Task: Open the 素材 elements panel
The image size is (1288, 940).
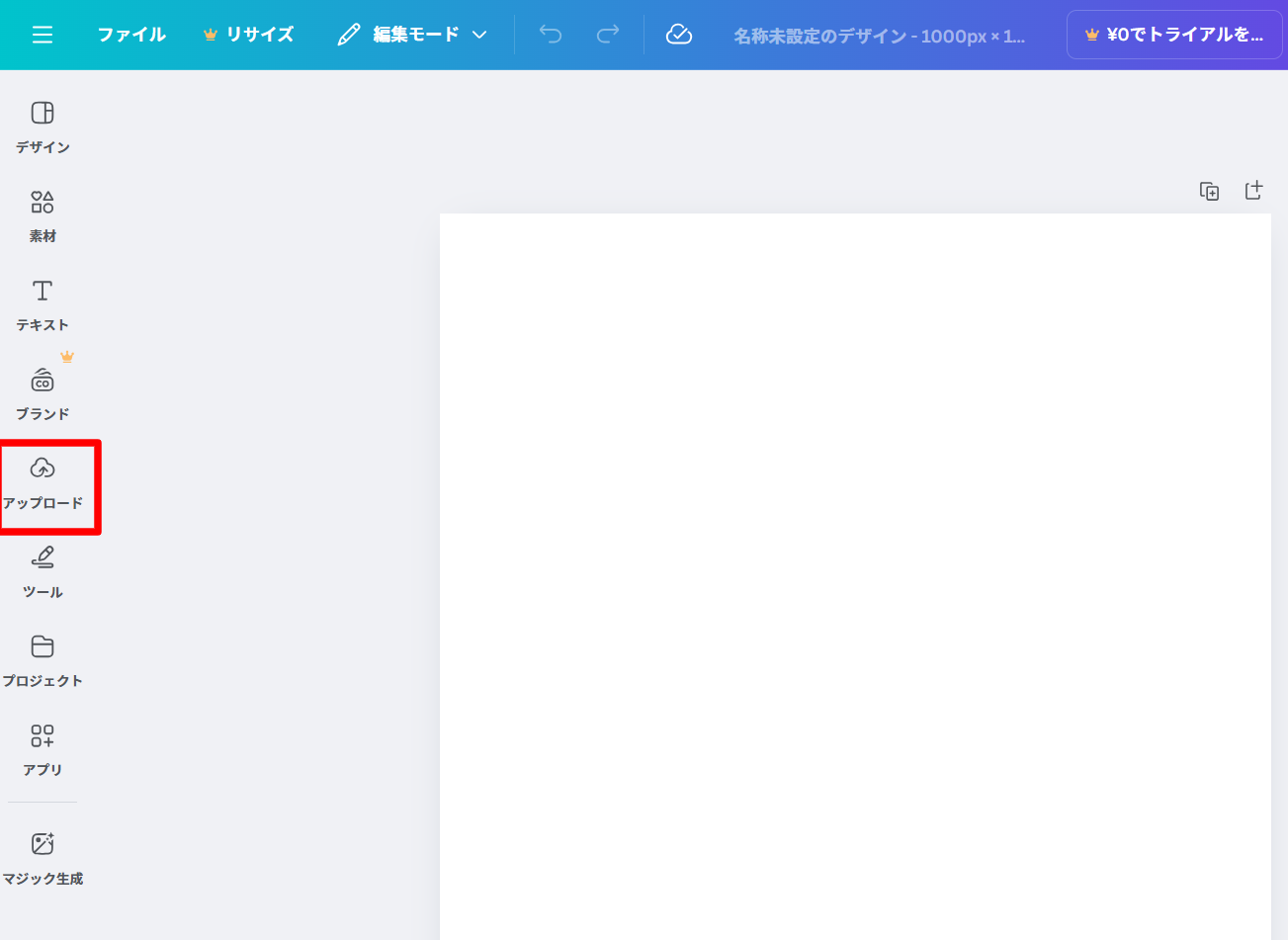Action: 43,216
